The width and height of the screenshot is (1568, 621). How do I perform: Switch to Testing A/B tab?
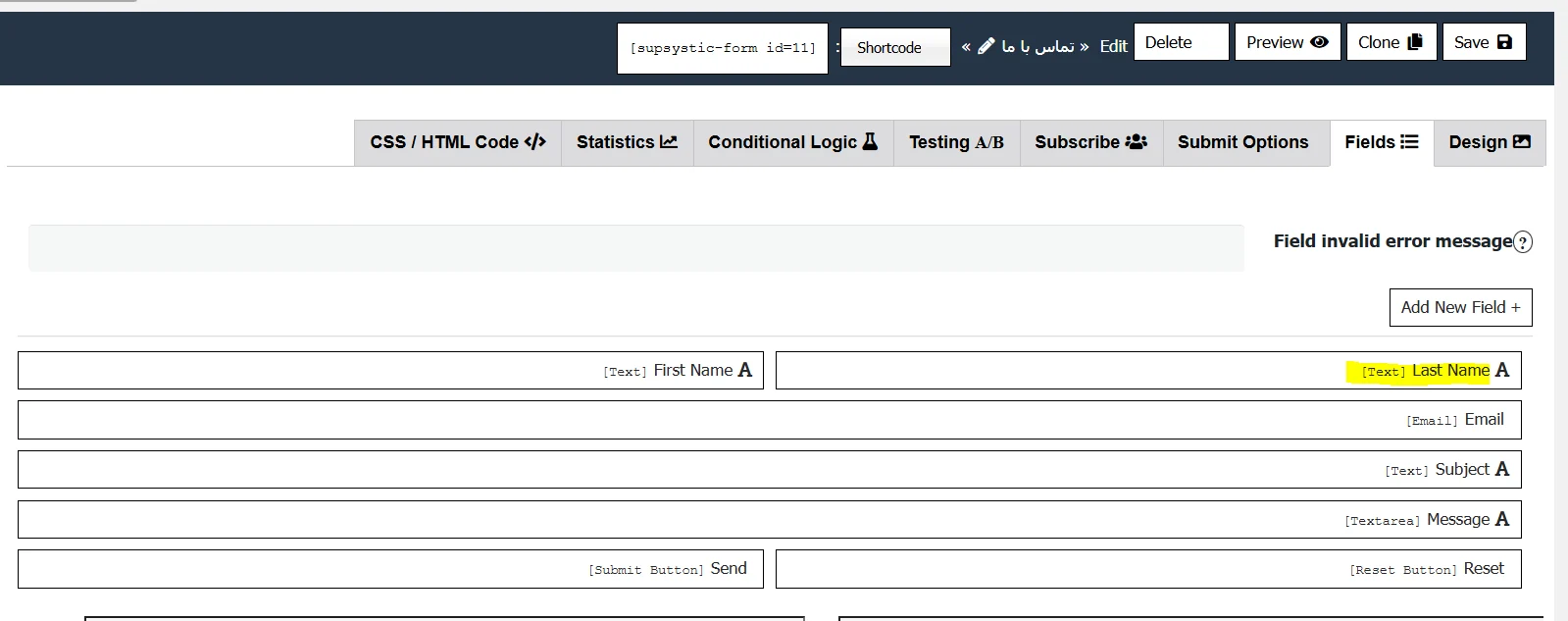pyautogui.click(x=956, y=142)
